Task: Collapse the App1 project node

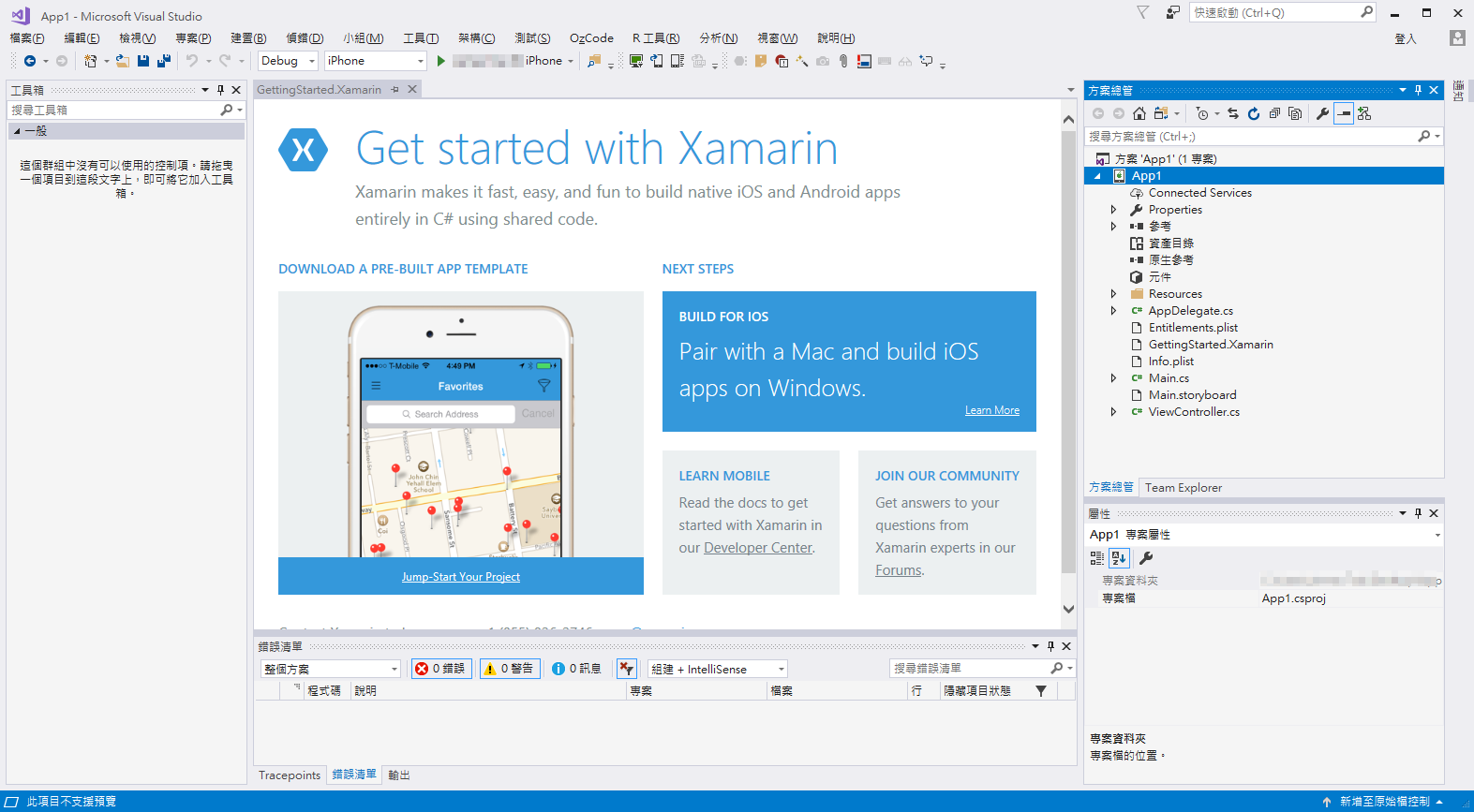Action: point(1097,176)
